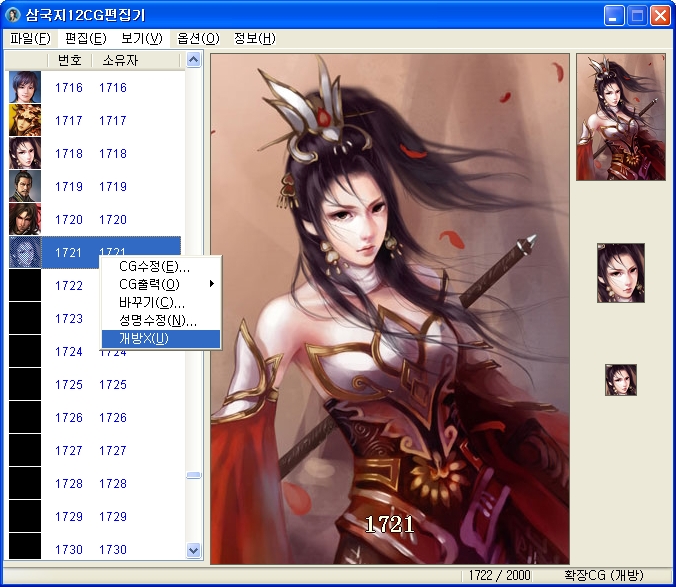The height and width of the screenshot is (587, 676).
Task: Click the medium half-body preview thumbnail
Action: click(x=621, y=117)
